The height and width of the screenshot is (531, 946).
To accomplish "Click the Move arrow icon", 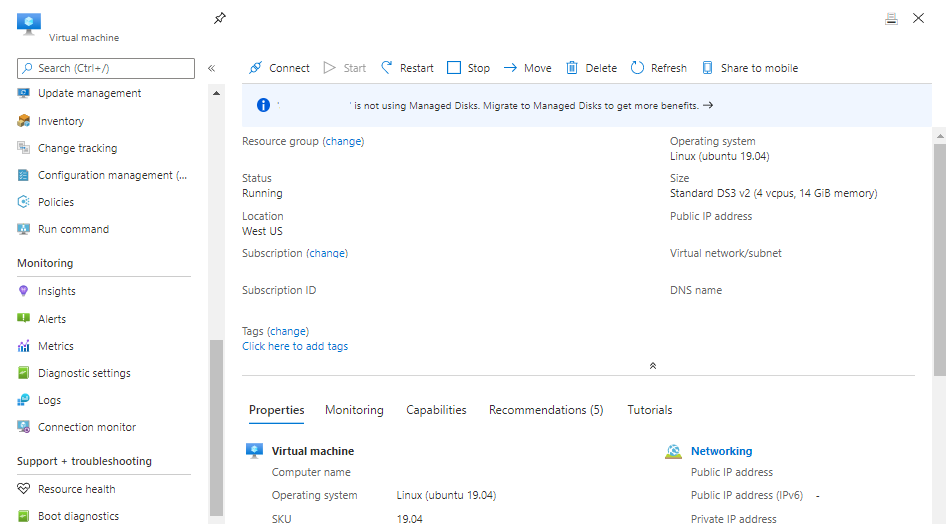I will [x=510, y=68].
